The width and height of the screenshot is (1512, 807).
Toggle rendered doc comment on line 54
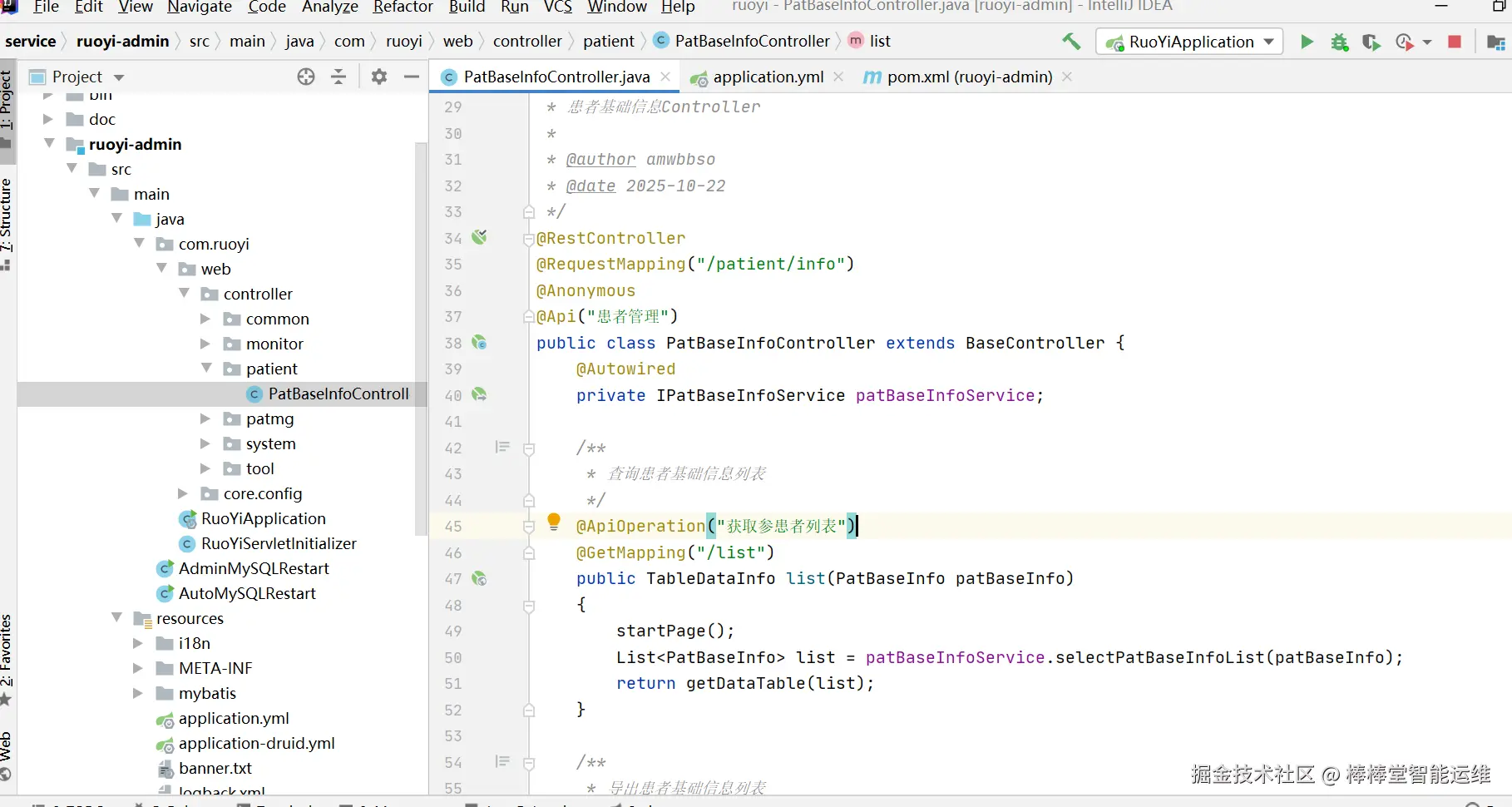tap(502, 761)
